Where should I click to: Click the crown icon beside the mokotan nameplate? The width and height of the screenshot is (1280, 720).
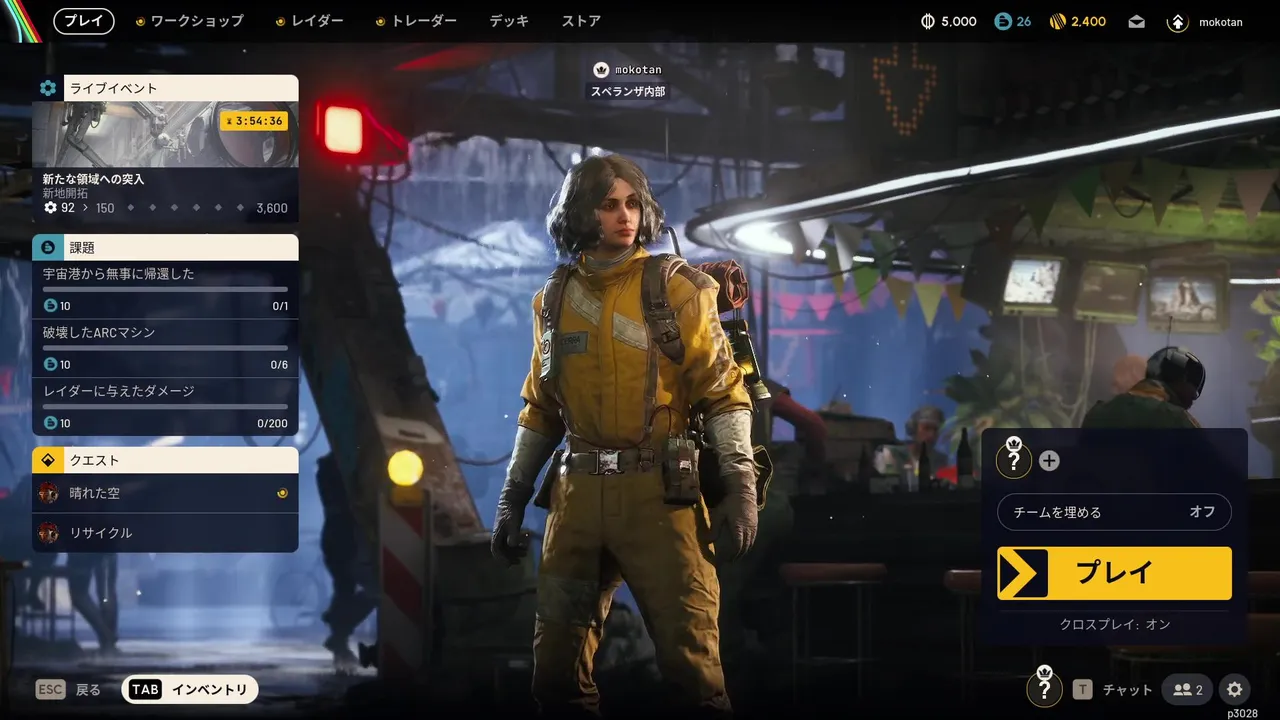click(x=601, y=70)
